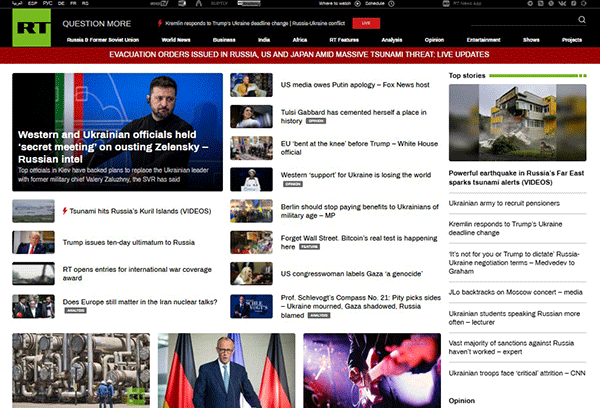600x408 pixels.
Task: Read Berlin should stop paying benefits article
Action: click(x=360, y=211)
